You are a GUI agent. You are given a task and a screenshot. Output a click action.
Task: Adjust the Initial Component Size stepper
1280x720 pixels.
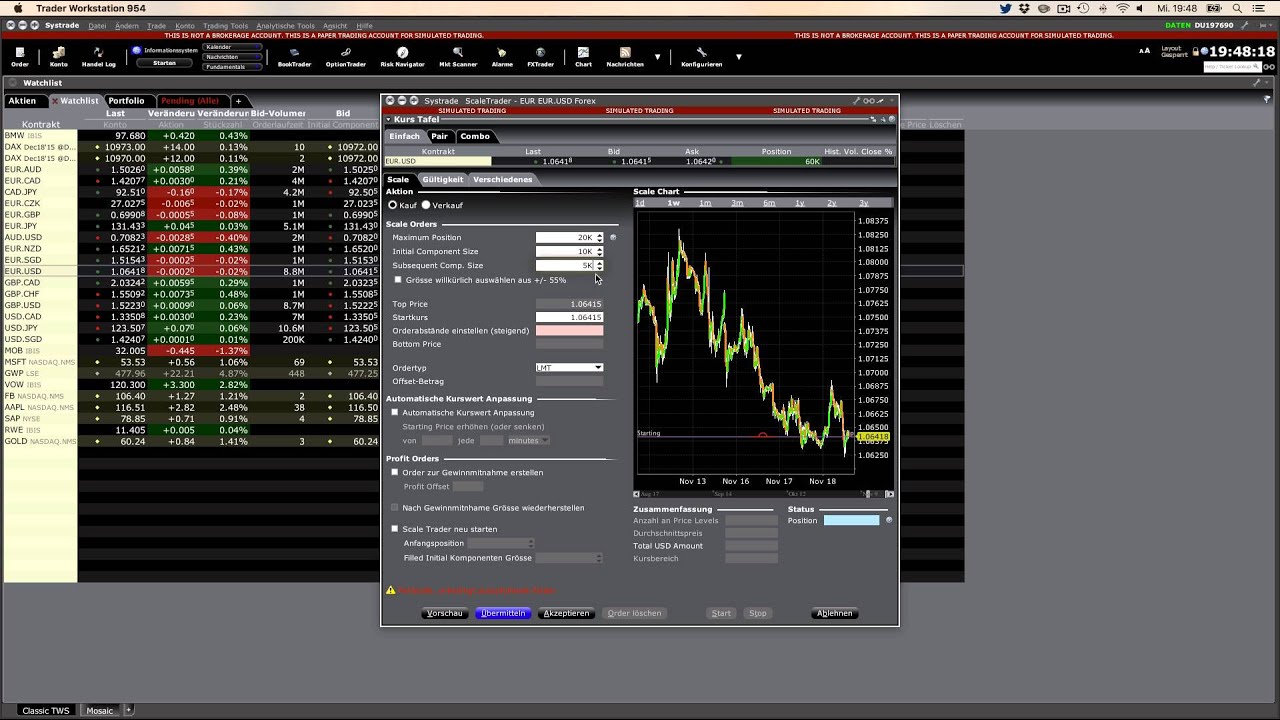tap(599, 251)
